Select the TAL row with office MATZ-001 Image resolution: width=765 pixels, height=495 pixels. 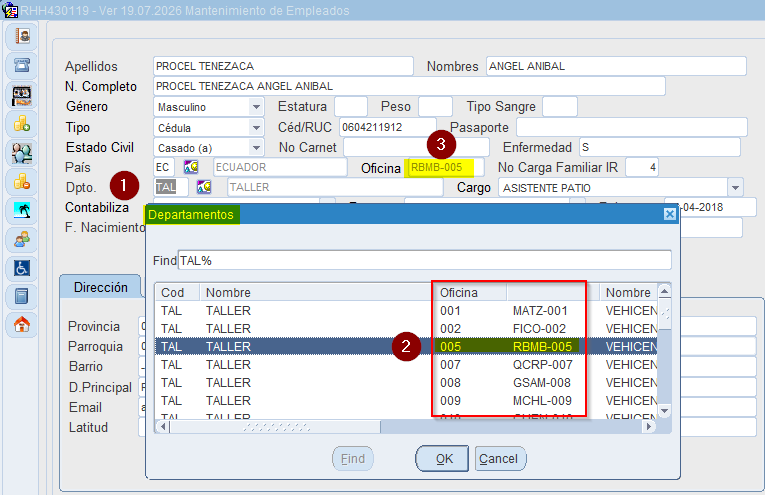coord(406,311)
